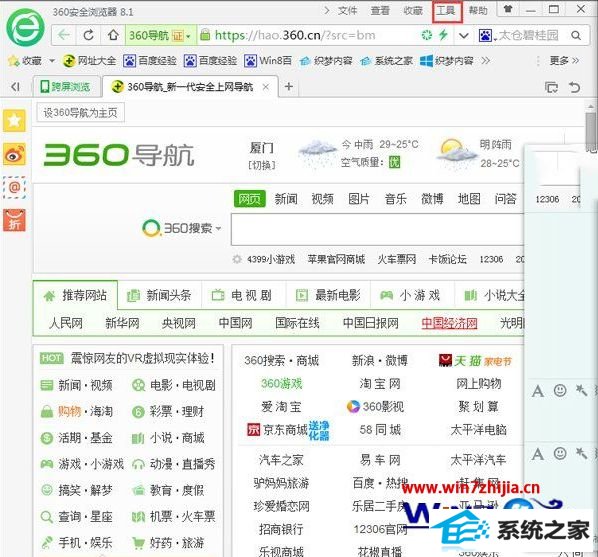Switch to 小游戏 site tab
Image resolution: width=598 pixels, height=557 pixels.
click(x=411, y=295)
